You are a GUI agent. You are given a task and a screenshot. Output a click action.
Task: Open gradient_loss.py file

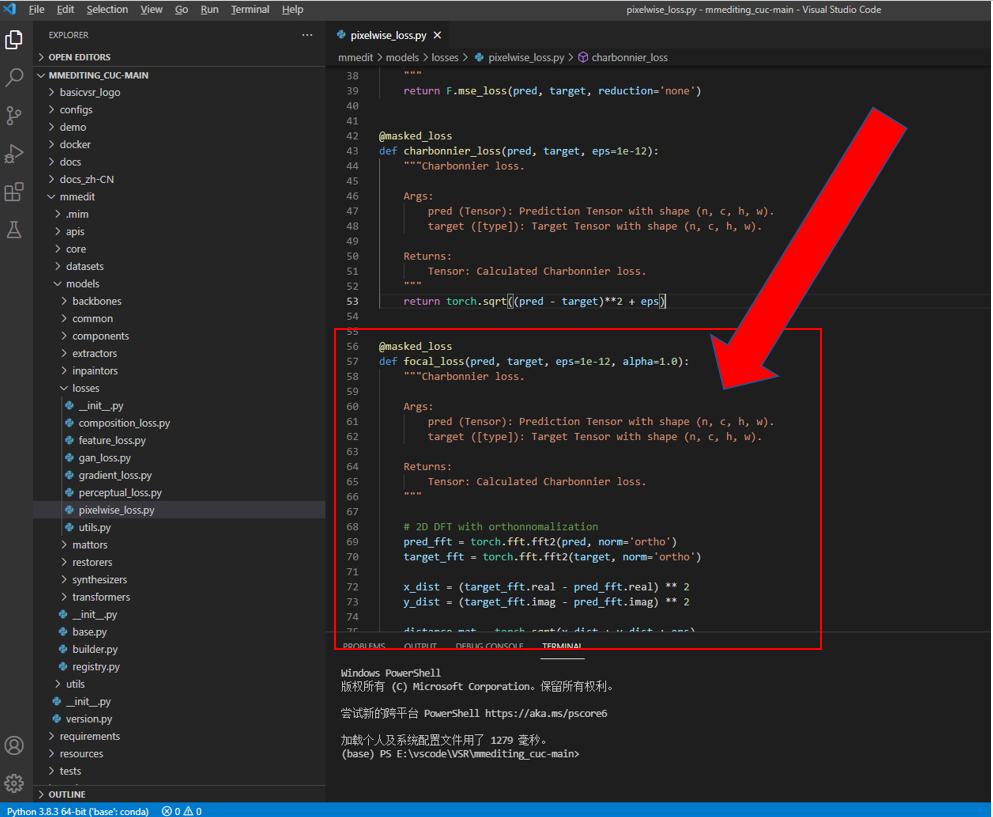pyautogui.click(x=115, y=475)
